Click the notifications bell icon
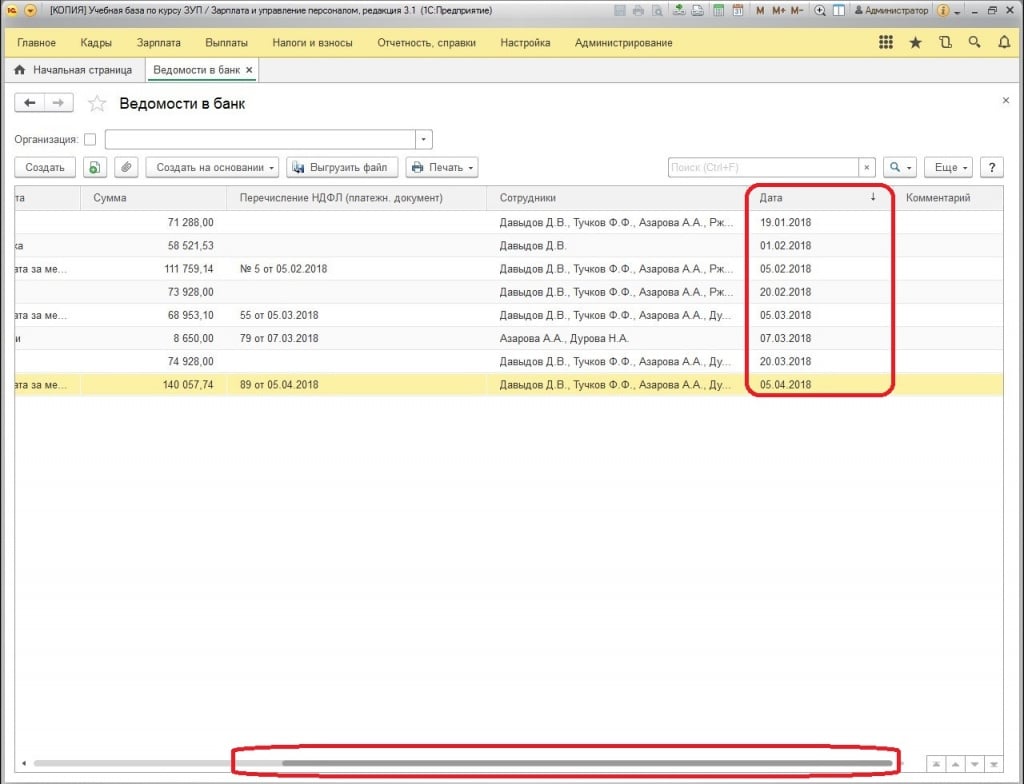Viewport: 1024px width, 784px height. click(1004, 43)
